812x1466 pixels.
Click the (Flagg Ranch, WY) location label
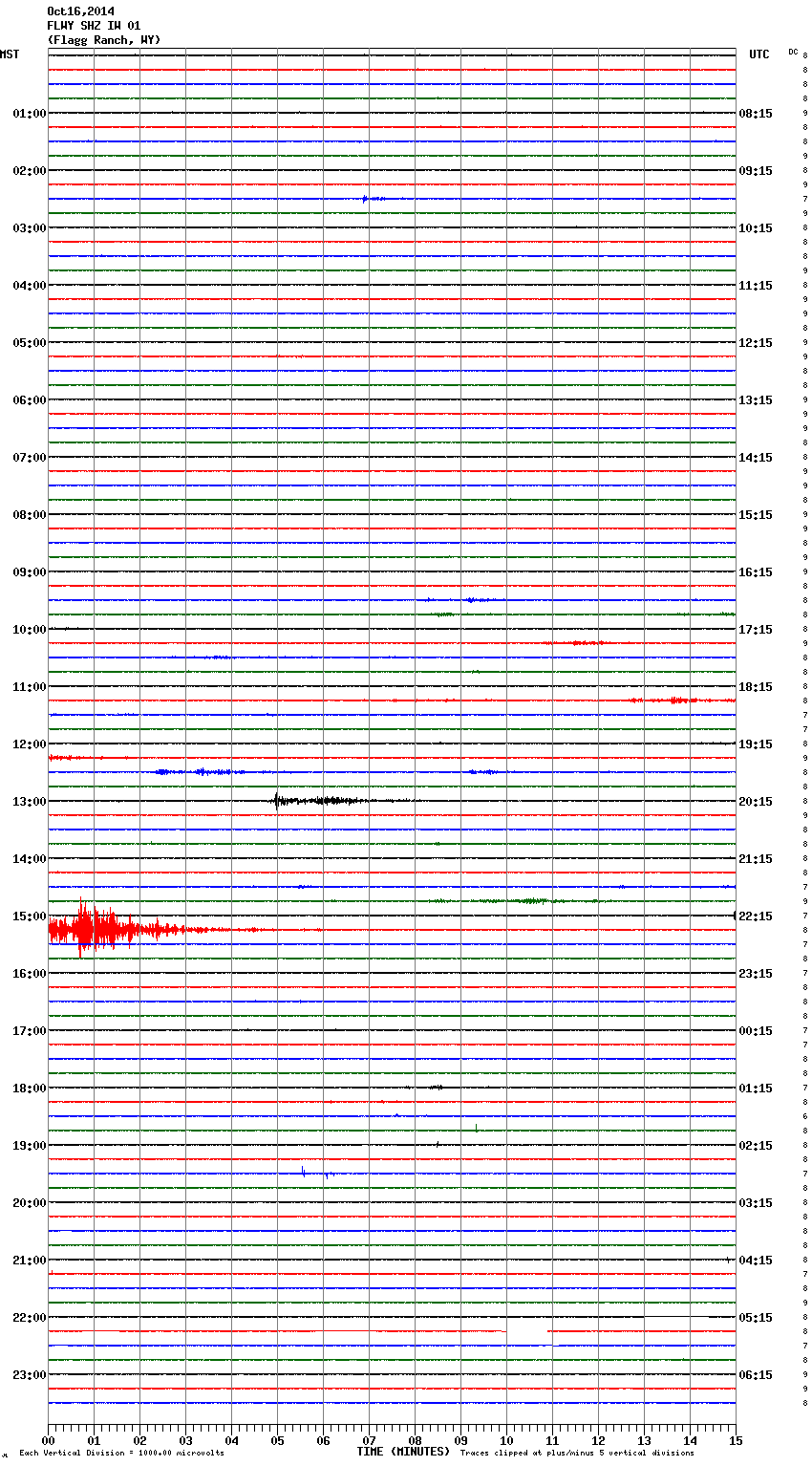(x=104, y=40)
